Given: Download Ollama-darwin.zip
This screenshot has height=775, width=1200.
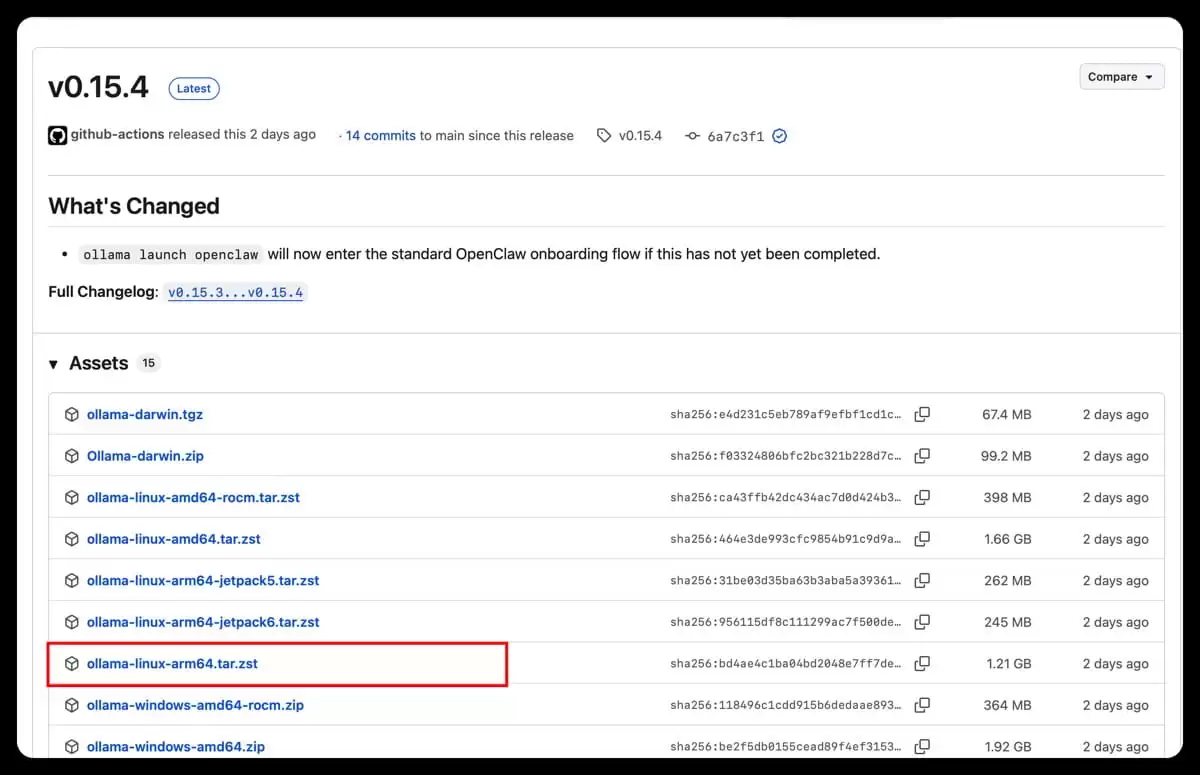Looking at the screenshot, I should 145,456.
